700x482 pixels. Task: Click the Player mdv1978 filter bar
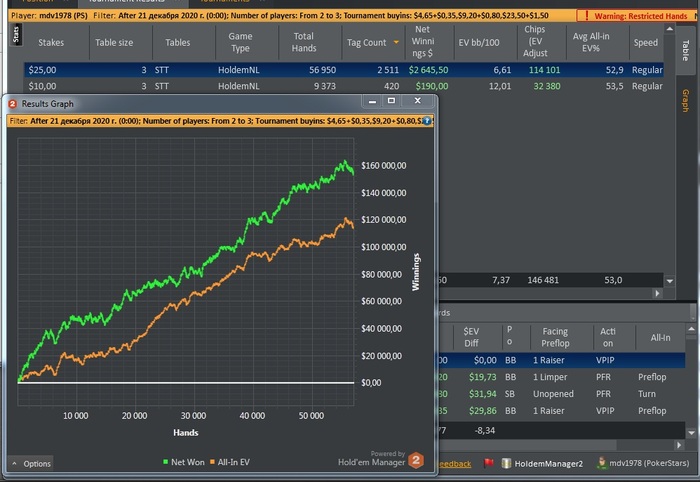[292, 16]
